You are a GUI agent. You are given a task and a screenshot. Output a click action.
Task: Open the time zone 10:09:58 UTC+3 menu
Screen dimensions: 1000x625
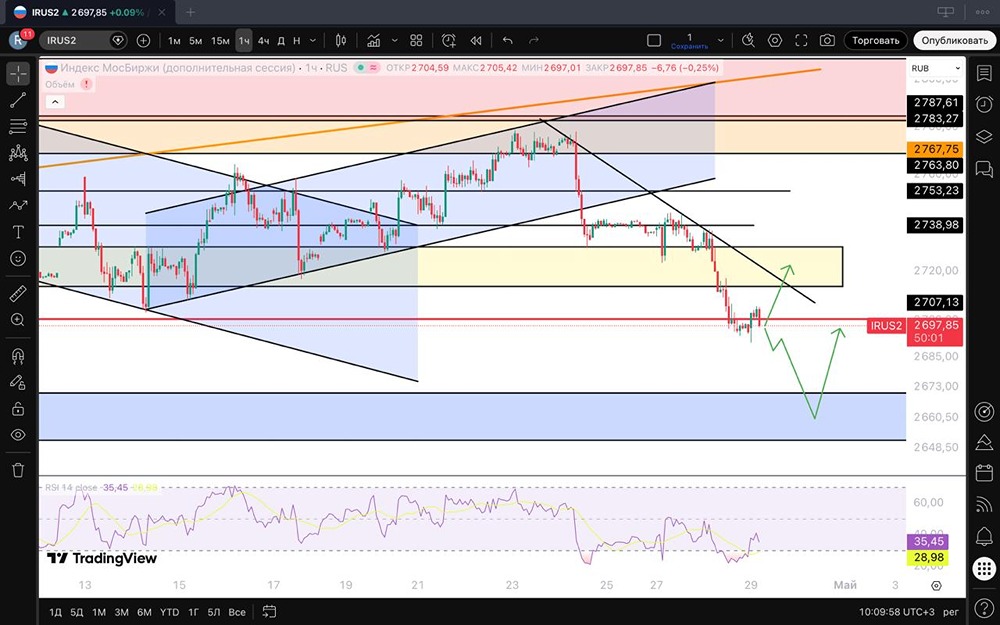(x=895, y=612)
